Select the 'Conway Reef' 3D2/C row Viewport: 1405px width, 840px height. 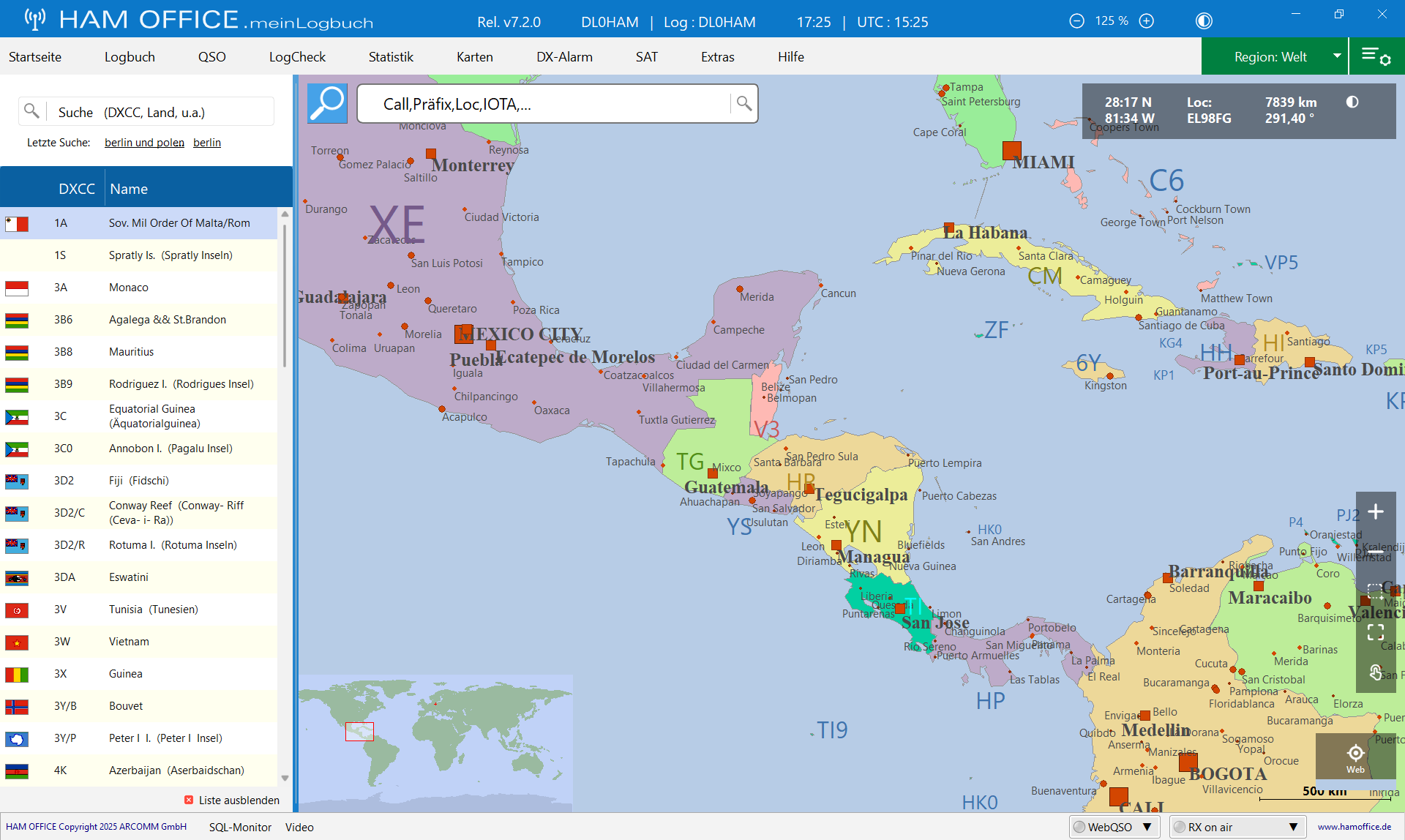(139, 513)
